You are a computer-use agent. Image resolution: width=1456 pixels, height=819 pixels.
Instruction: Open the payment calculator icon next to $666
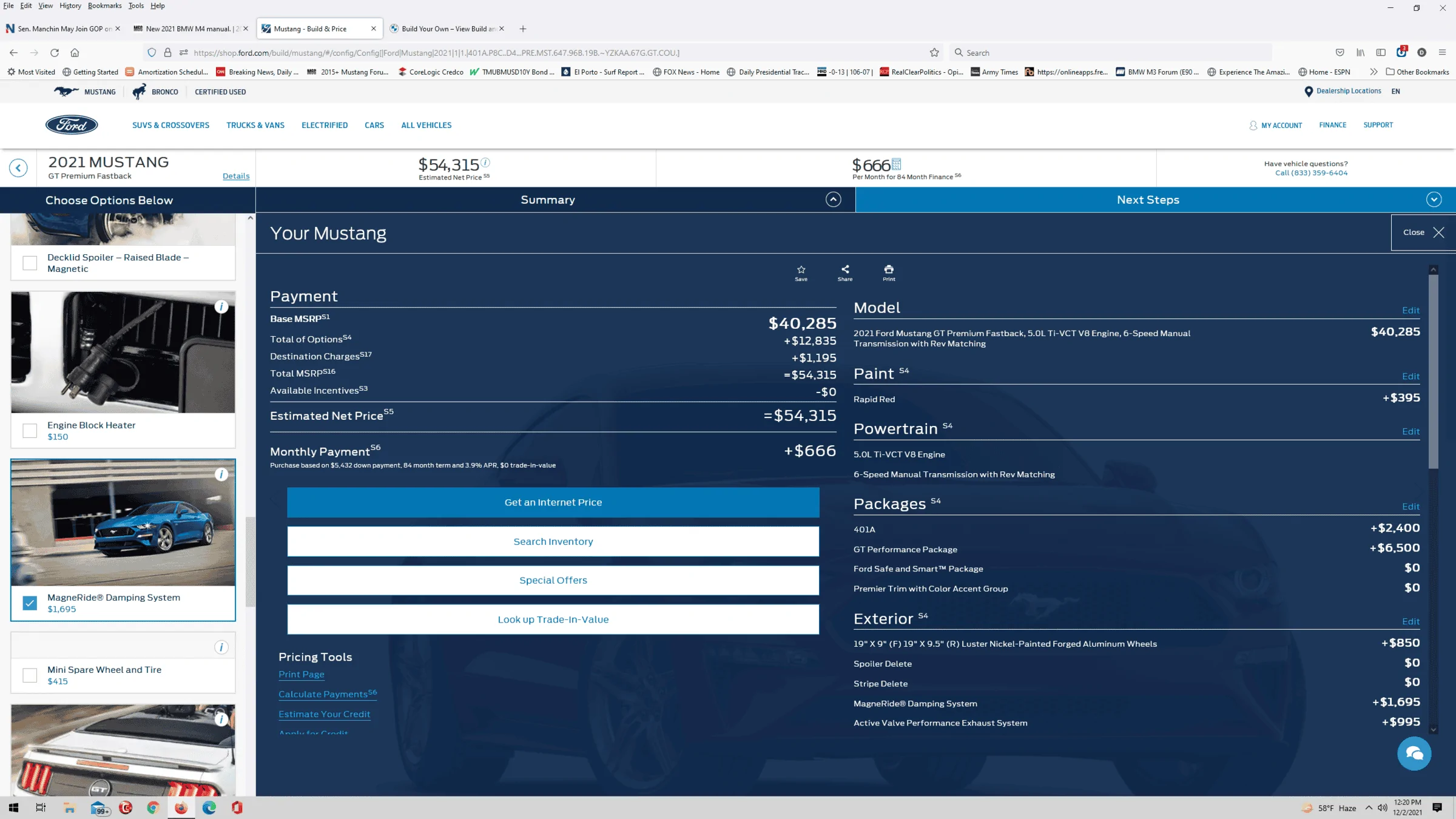pyautogui.click(x=897, y=164)
